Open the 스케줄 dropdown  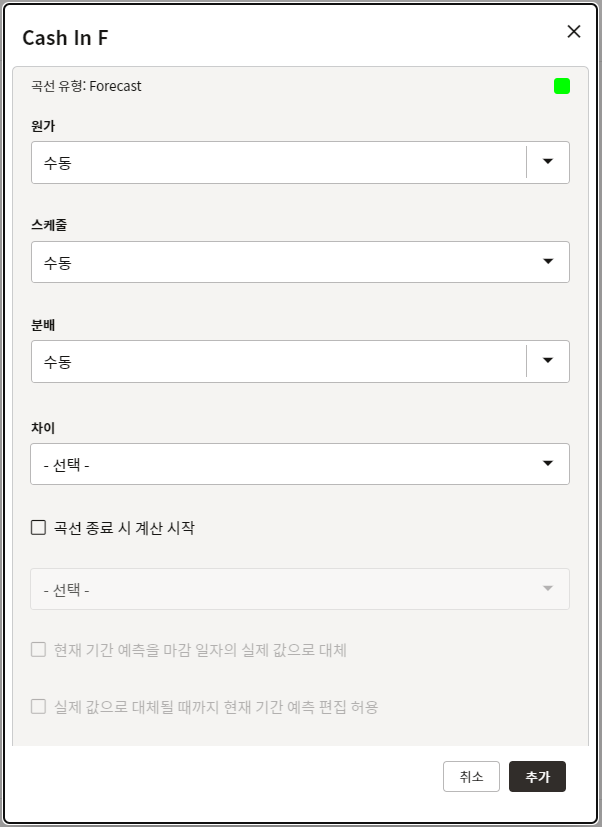300,262
